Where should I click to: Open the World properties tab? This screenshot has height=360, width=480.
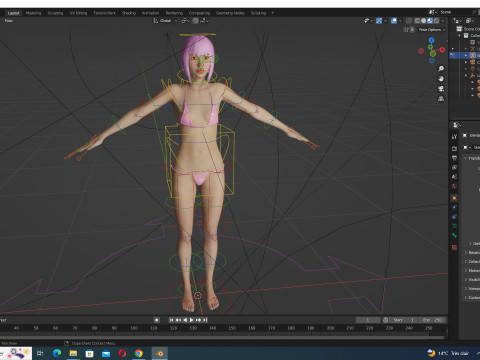pyautogui.click(x=454, y=186)
